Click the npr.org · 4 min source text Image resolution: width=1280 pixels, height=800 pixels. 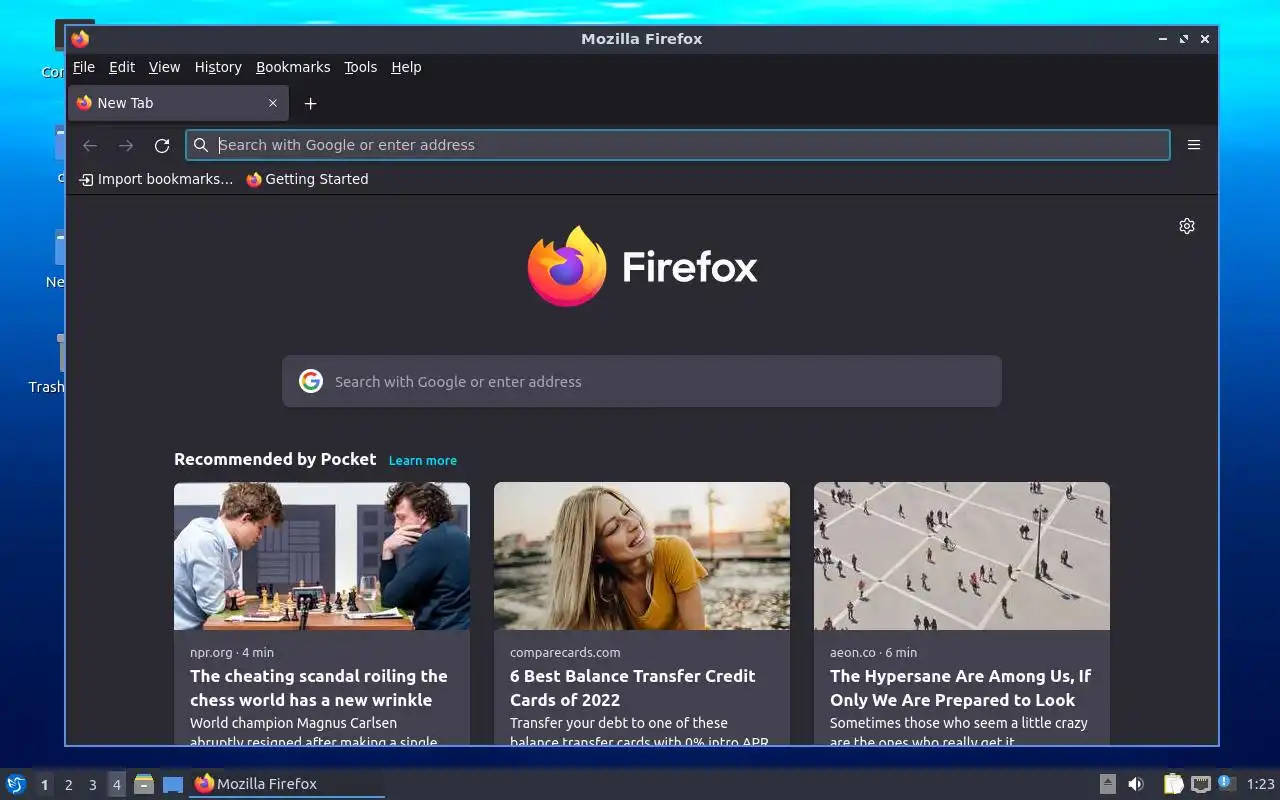pos(232,652)
